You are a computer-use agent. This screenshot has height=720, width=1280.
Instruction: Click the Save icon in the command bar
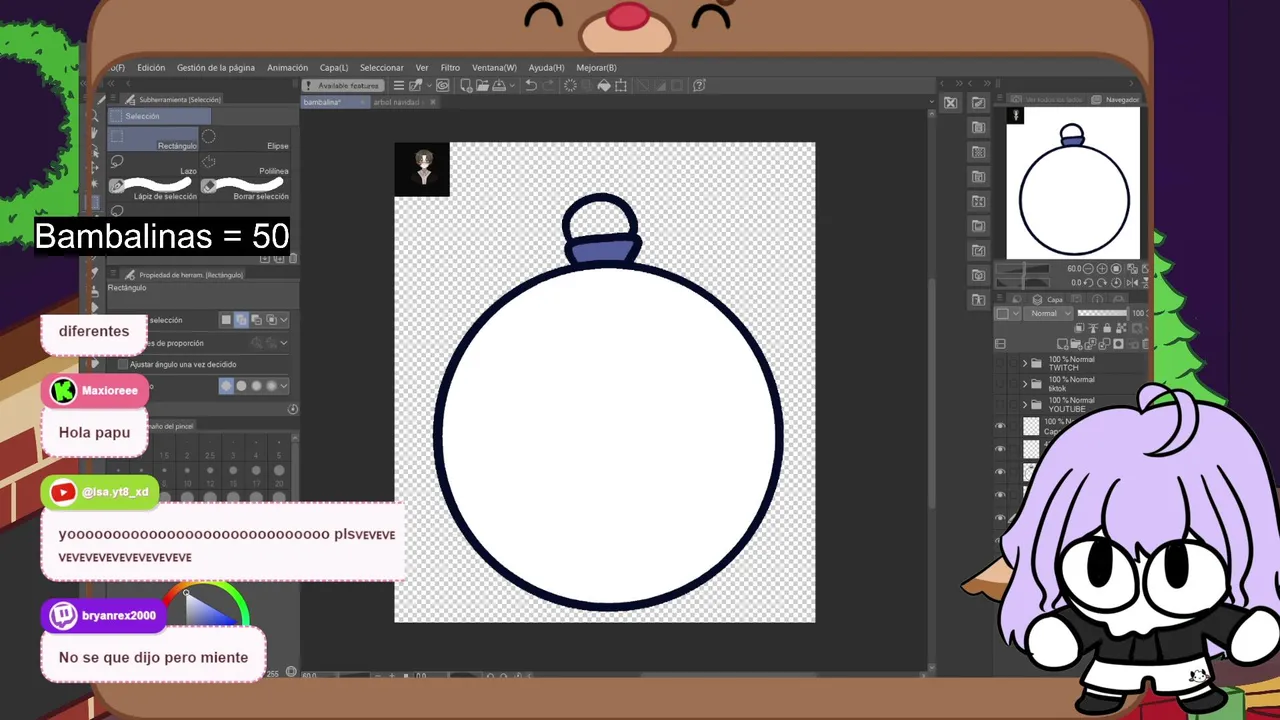pyautogui.click(x=499, y=86)
